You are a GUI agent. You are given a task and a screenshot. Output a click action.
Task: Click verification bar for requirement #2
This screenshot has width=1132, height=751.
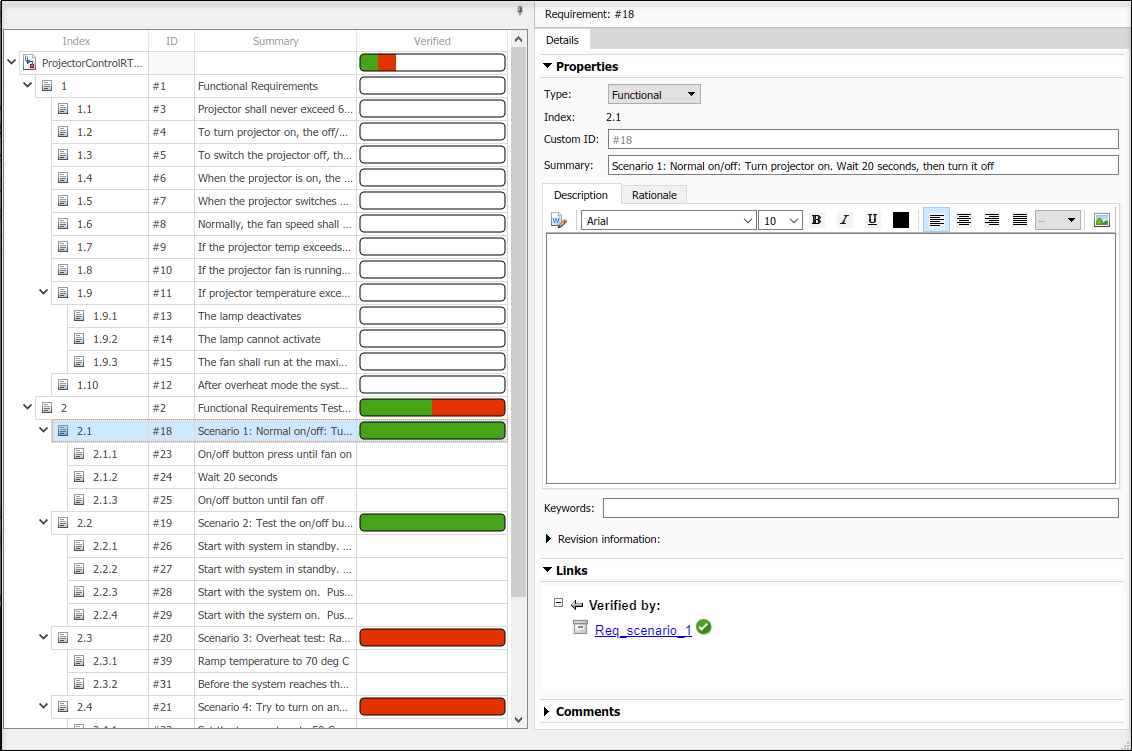[x=432, y=408]
